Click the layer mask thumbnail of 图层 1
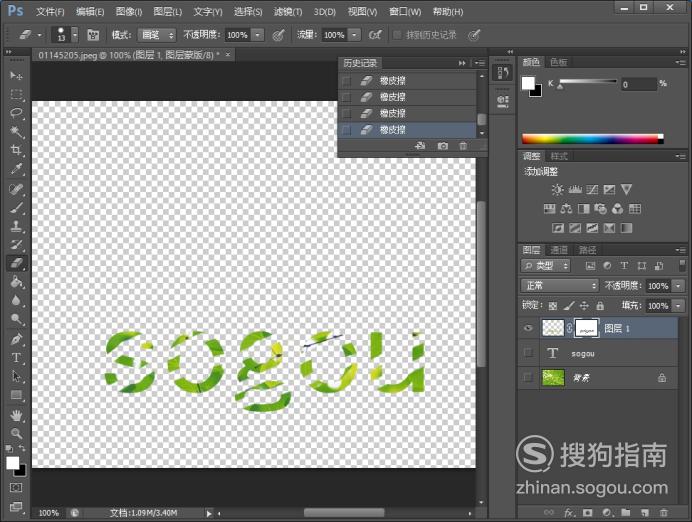692x522 pixels. tap(587, 328)
